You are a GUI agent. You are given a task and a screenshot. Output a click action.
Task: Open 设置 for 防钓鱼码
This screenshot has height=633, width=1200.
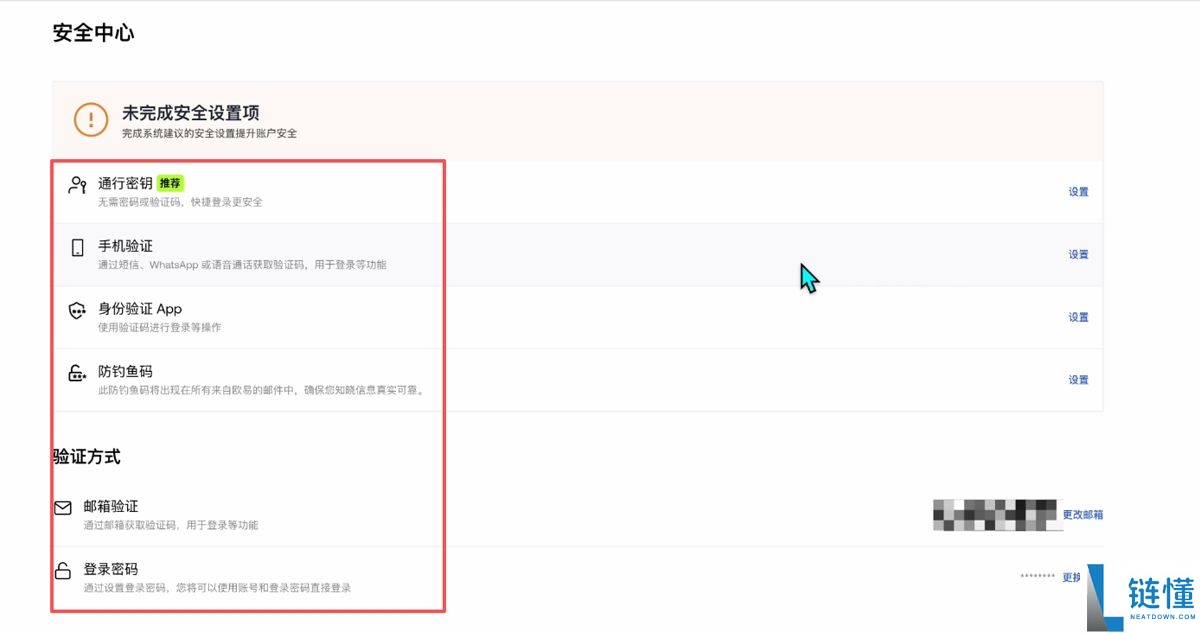click(1078, 380)
